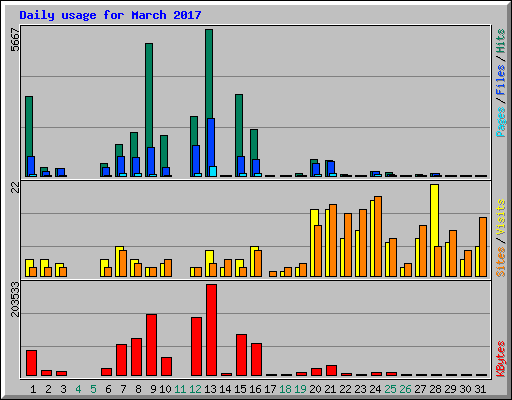Image resolution: width=512 pixels, height=400 pixels.
Task: Click day label 3 on the x-axis
Action: tap(63, 389)
